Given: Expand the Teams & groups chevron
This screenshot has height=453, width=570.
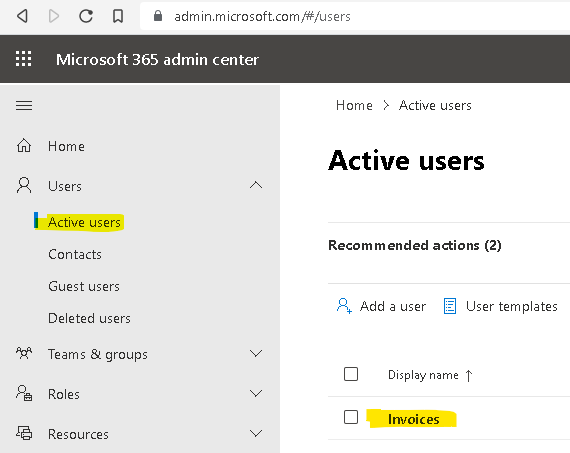Looking at the screenshot, I should tap(256, 353).
